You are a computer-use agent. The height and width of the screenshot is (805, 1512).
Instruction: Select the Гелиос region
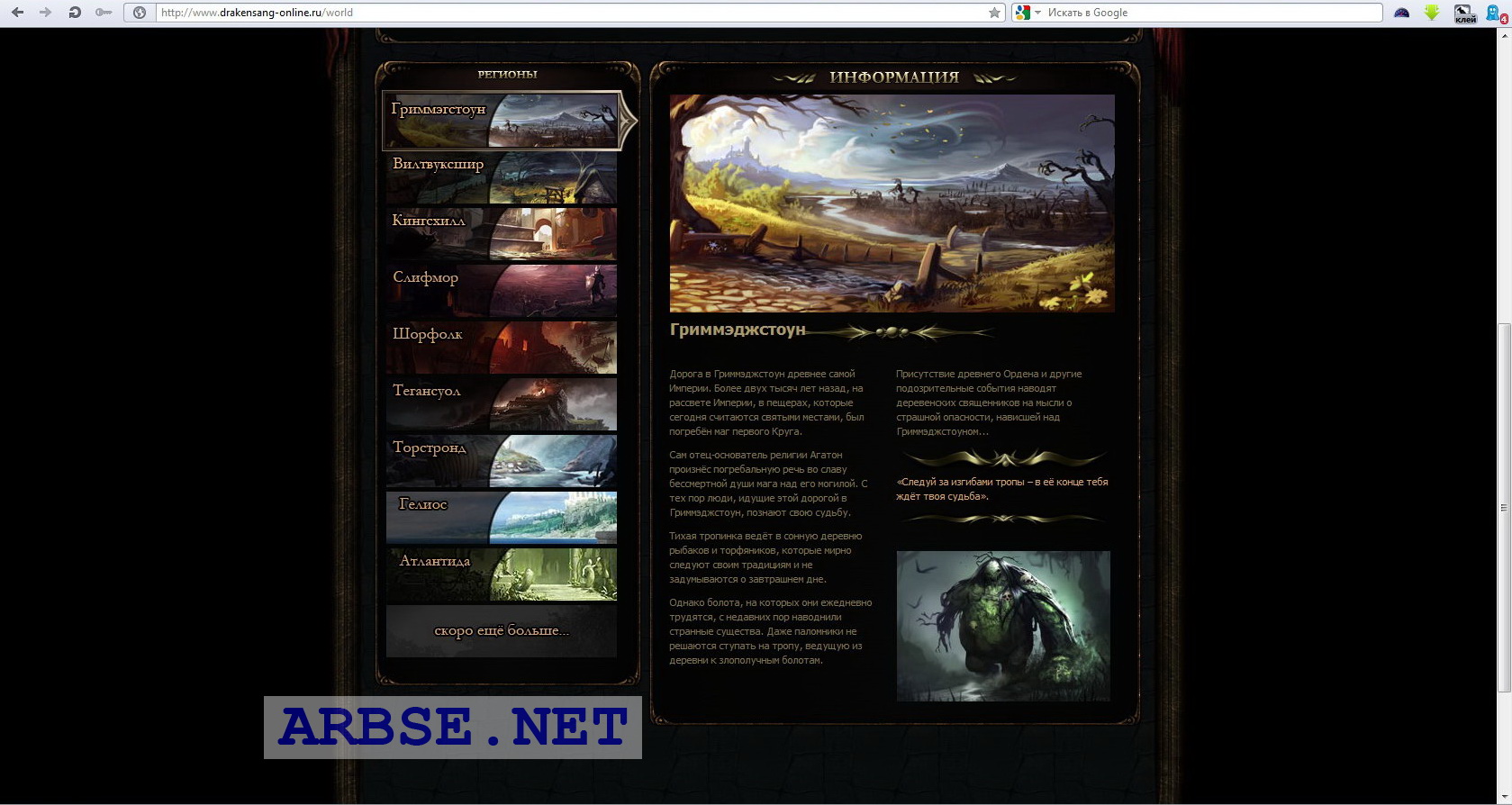pos(502,518)
